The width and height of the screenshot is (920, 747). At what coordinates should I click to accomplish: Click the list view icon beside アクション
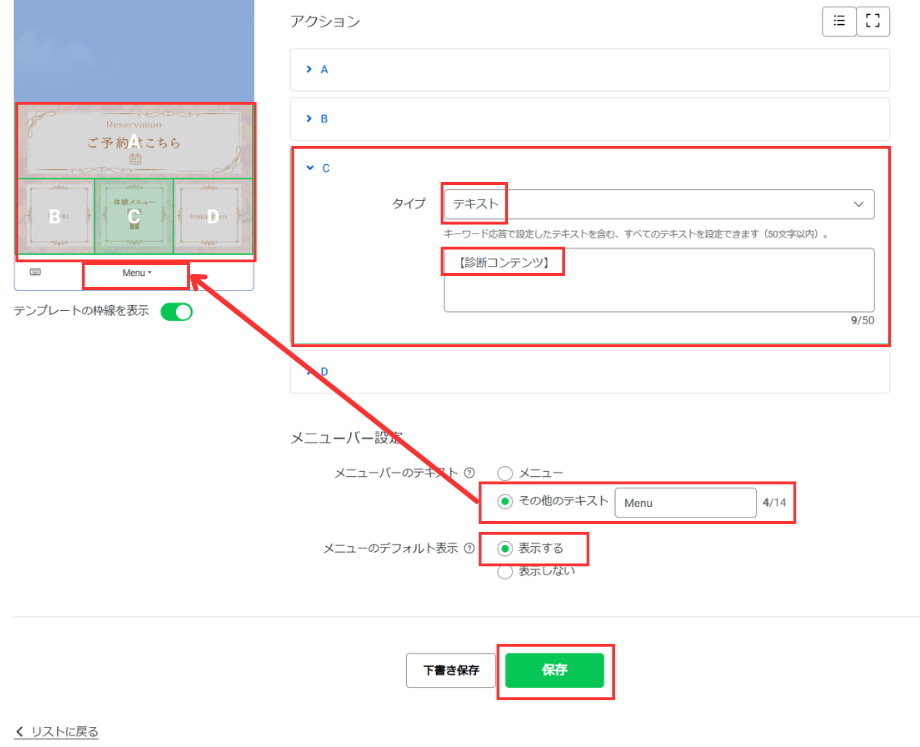point(839,21)
